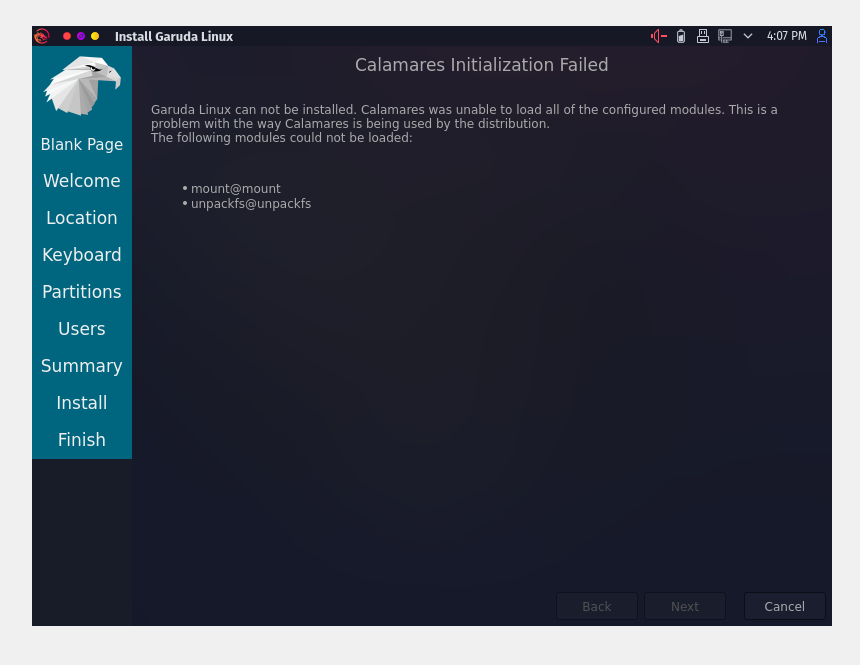The width and height of the screenshot is (860, 665).
Task: Click the Cancel button
Action: click(784, 606)
